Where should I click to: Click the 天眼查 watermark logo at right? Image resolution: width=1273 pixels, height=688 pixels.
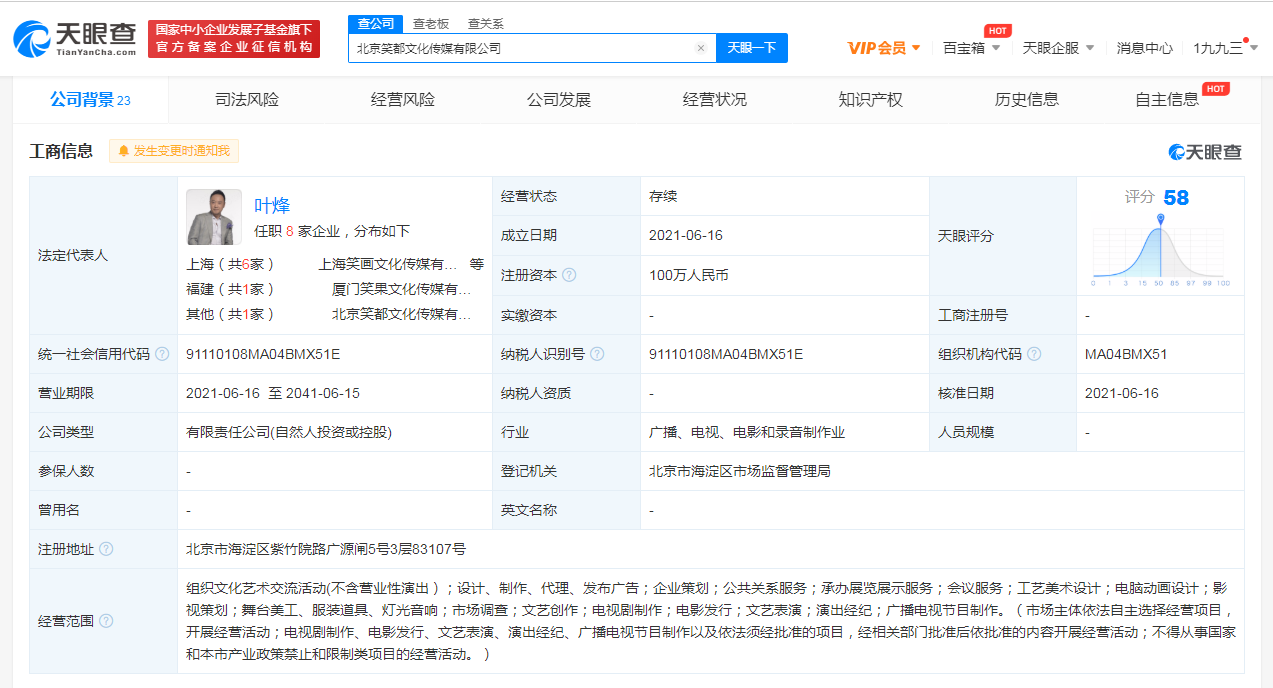(1205, 152)
